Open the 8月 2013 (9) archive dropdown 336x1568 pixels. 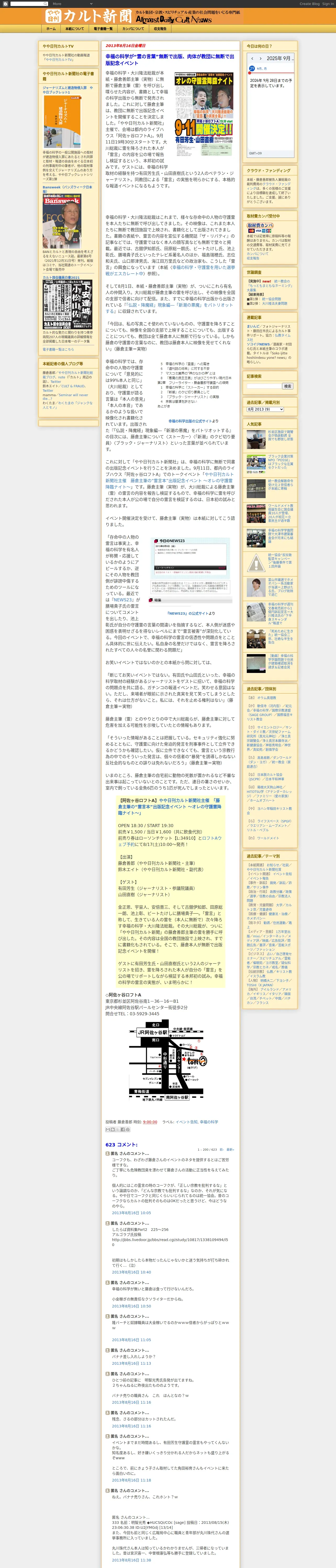(265, 410)
